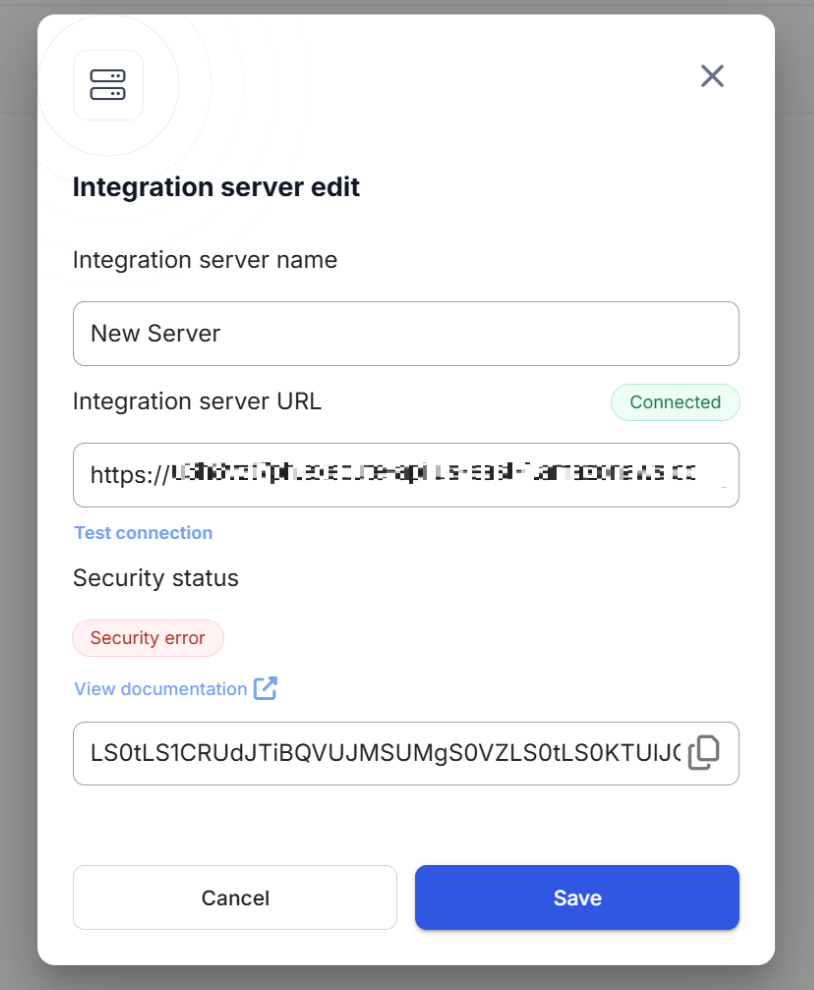Focus the Integration server name field
The width and height of the screenshot is (814, 990).
pos(405,333)
